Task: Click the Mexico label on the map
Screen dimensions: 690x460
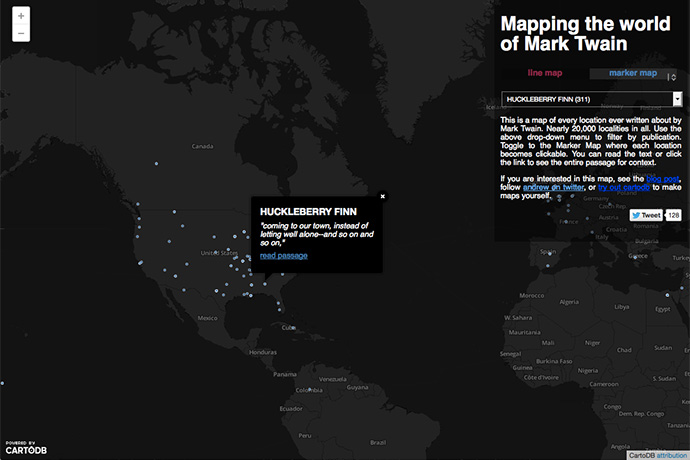Action: (207, 318)
